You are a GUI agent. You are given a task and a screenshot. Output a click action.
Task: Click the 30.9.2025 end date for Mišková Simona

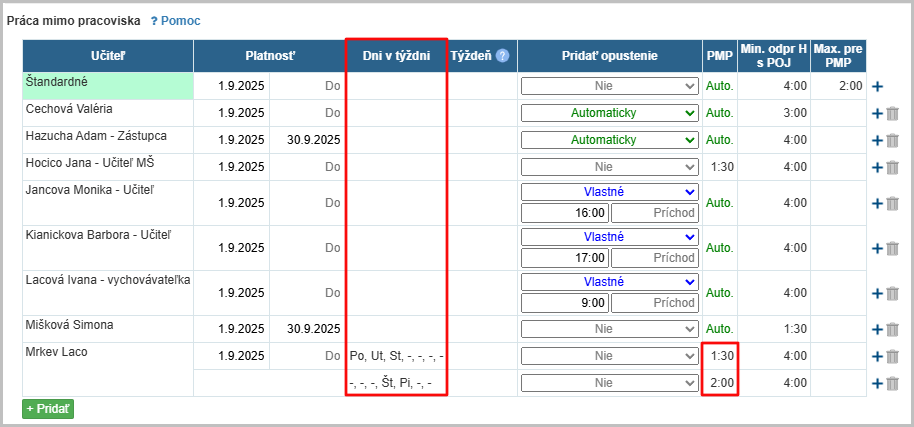(x=313, y=329)
